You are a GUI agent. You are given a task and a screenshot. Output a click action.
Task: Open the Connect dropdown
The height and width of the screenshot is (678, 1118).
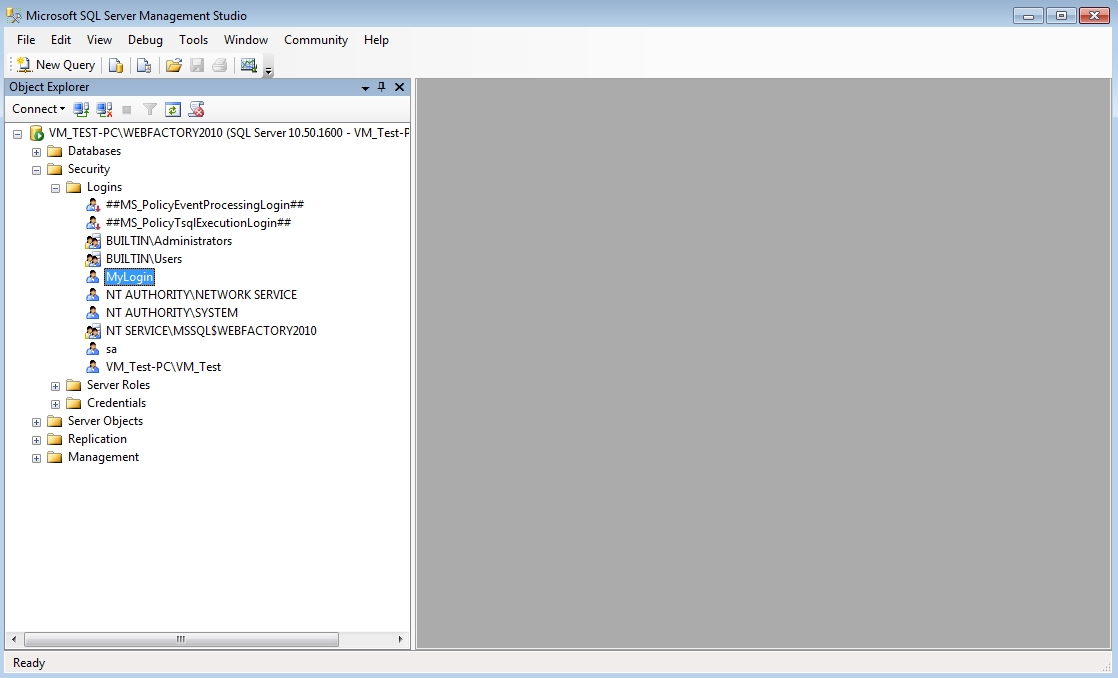[x=38, y=108]
